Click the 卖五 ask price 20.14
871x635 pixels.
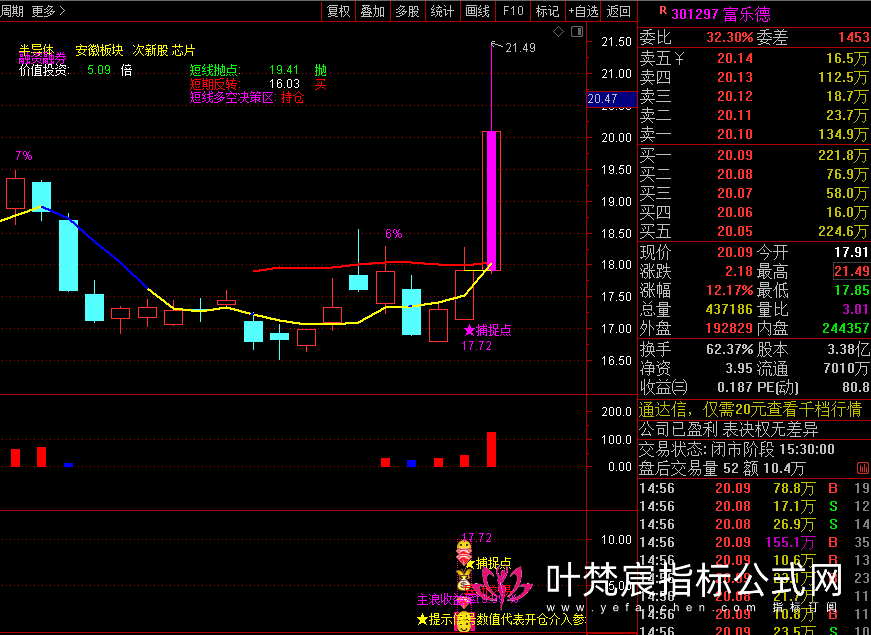734,58
